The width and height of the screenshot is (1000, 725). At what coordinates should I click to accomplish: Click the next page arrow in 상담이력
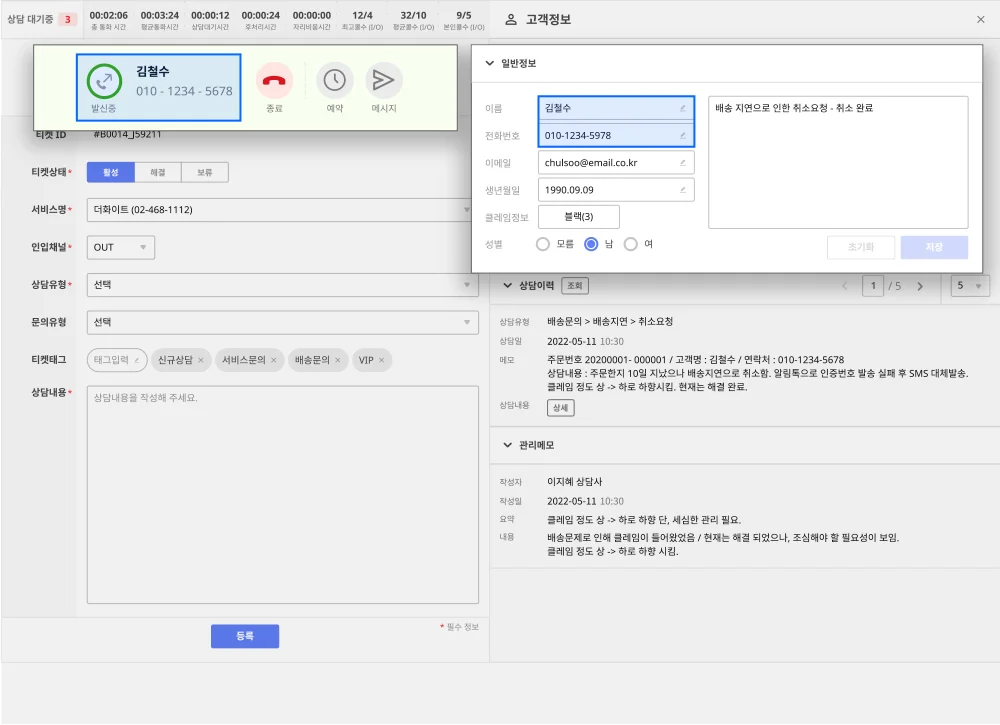920,285
